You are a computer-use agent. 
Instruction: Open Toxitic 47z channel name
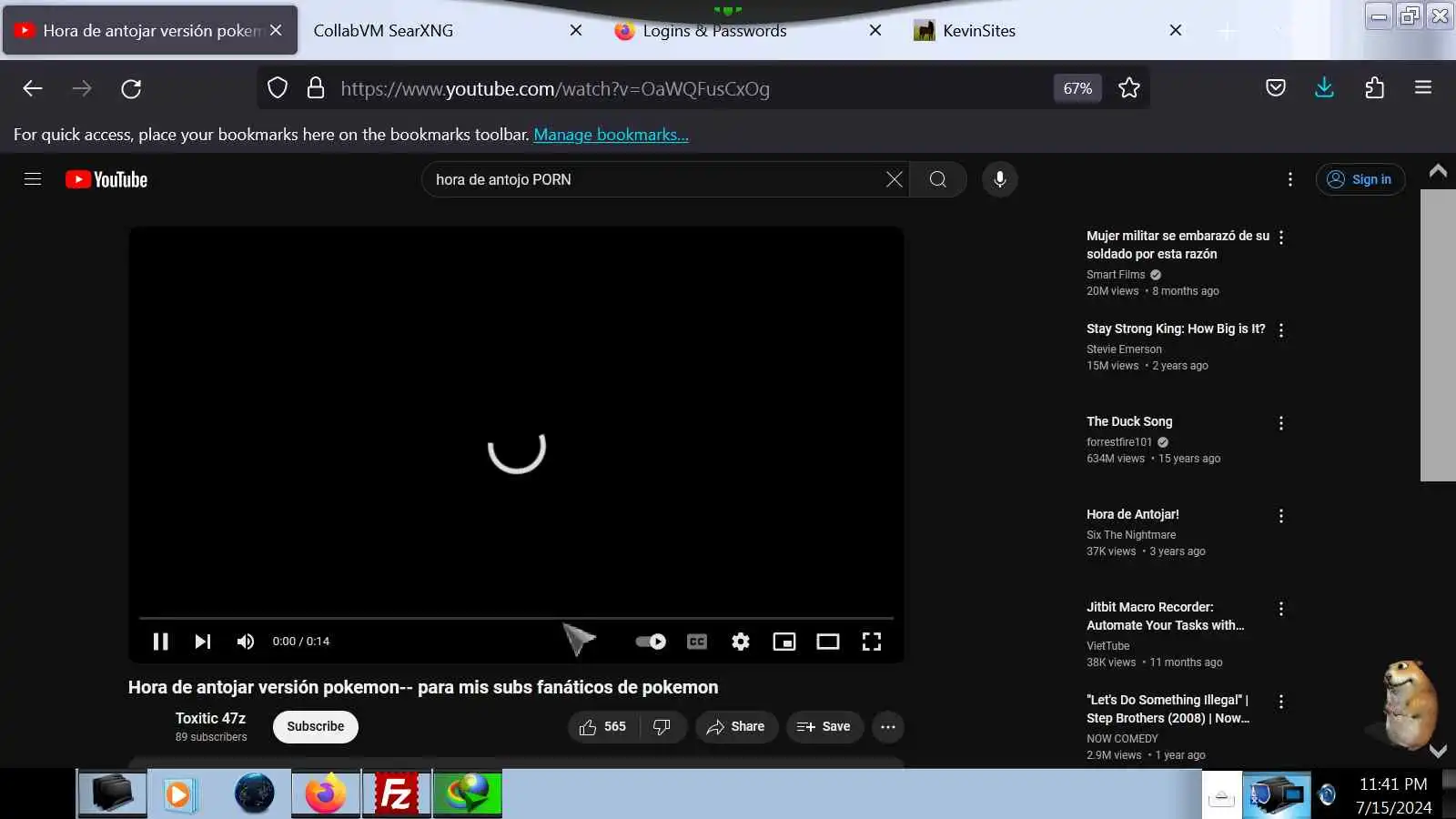pos(210,718)
